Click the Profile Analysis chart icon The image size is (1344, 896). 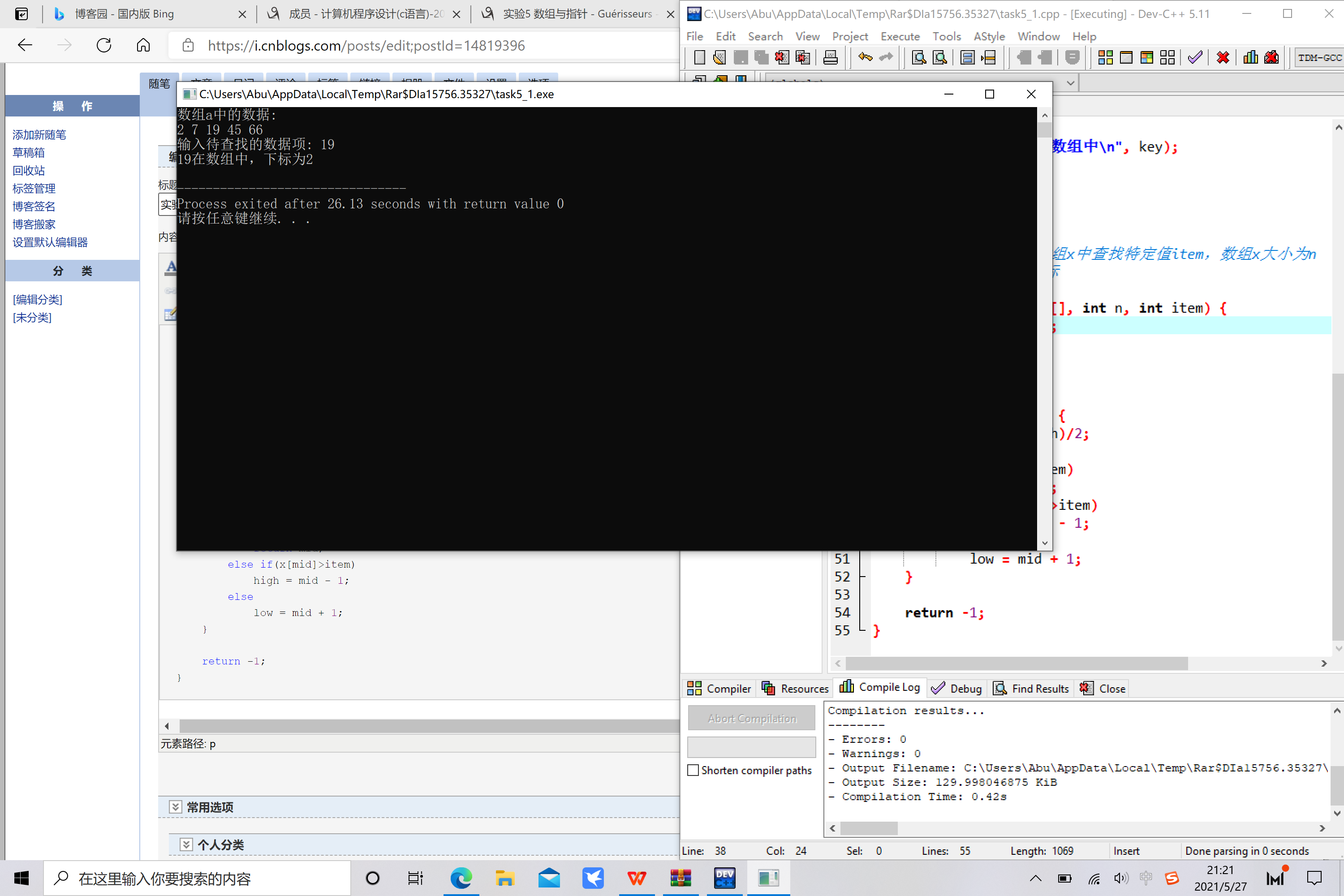[x=1250, y=58]
